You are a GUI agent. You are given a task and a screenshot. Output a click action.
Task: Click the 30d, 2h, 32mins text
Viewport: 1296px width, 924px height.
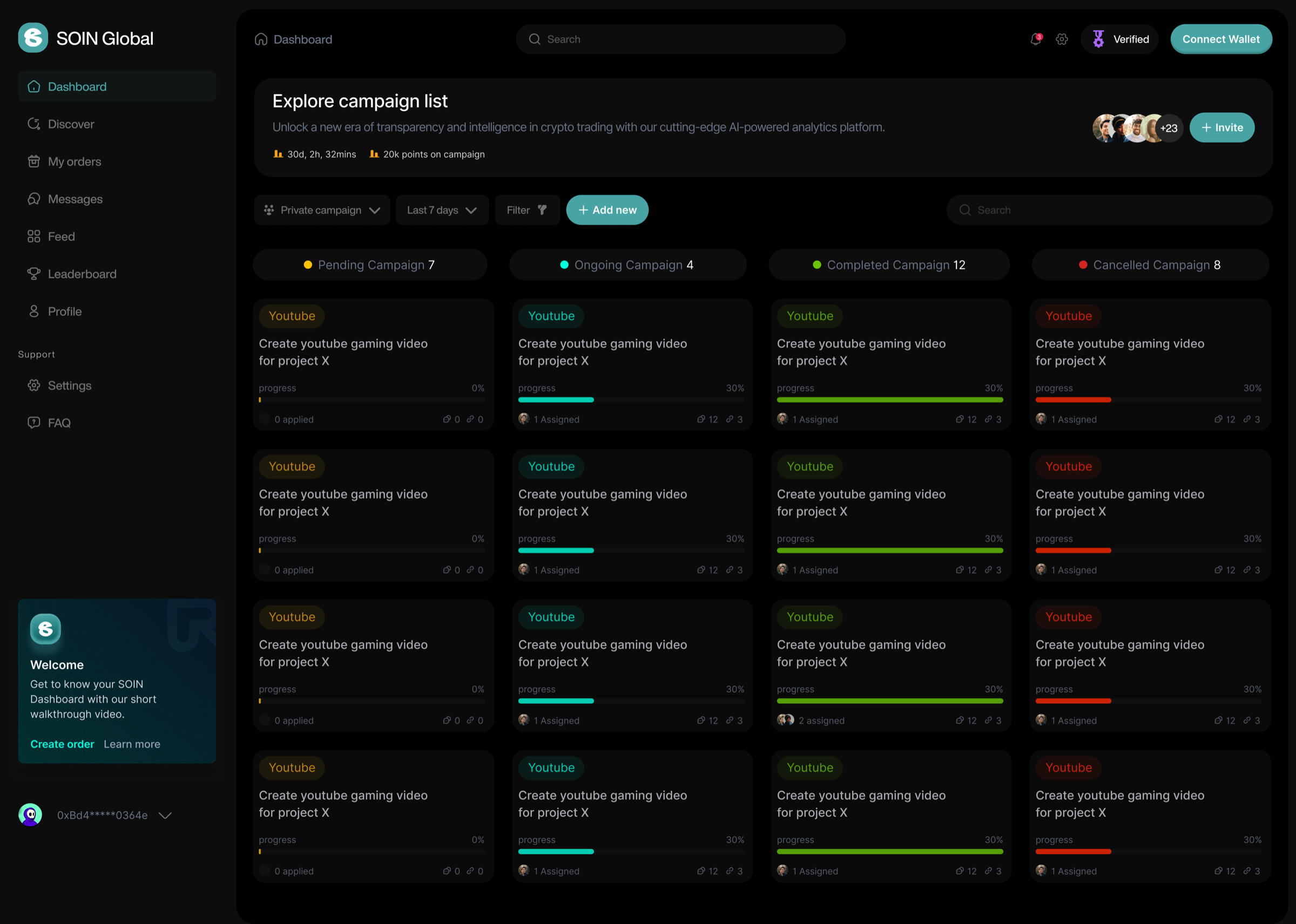(322, 154)
